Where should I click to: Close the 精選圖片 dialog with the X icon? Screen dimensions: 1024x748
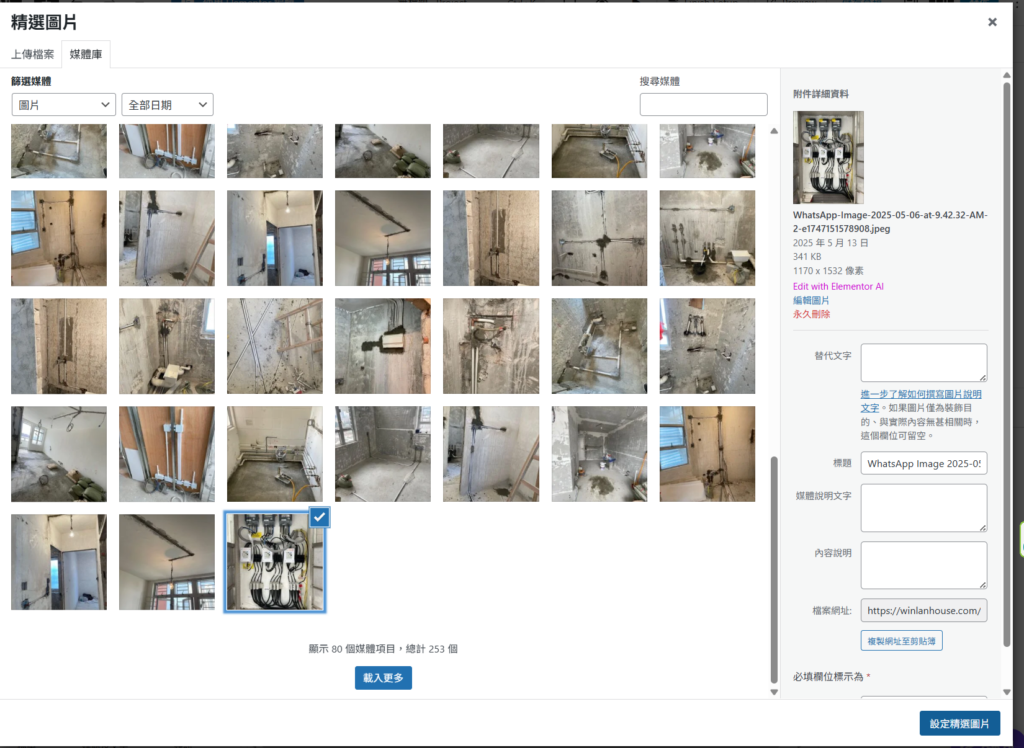point(992,22)
